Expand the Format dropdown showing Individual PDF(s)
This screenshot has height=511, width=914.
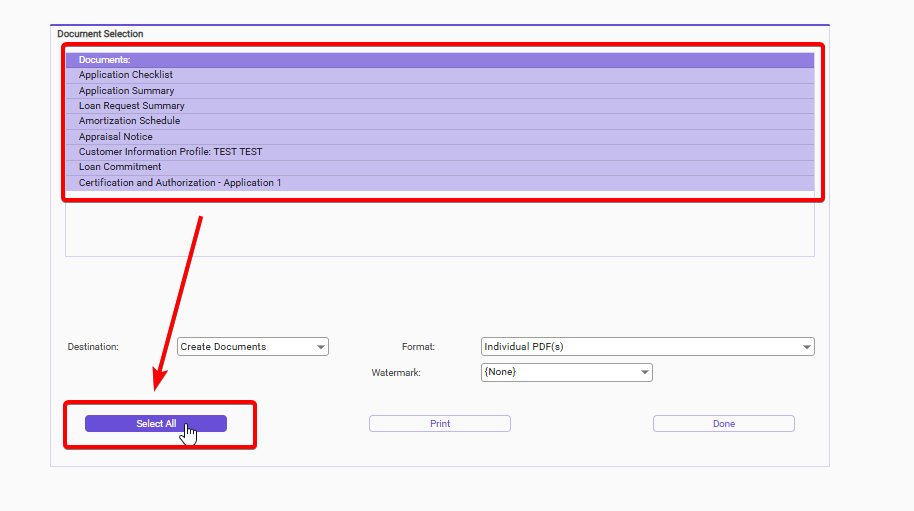coord(647,347)
